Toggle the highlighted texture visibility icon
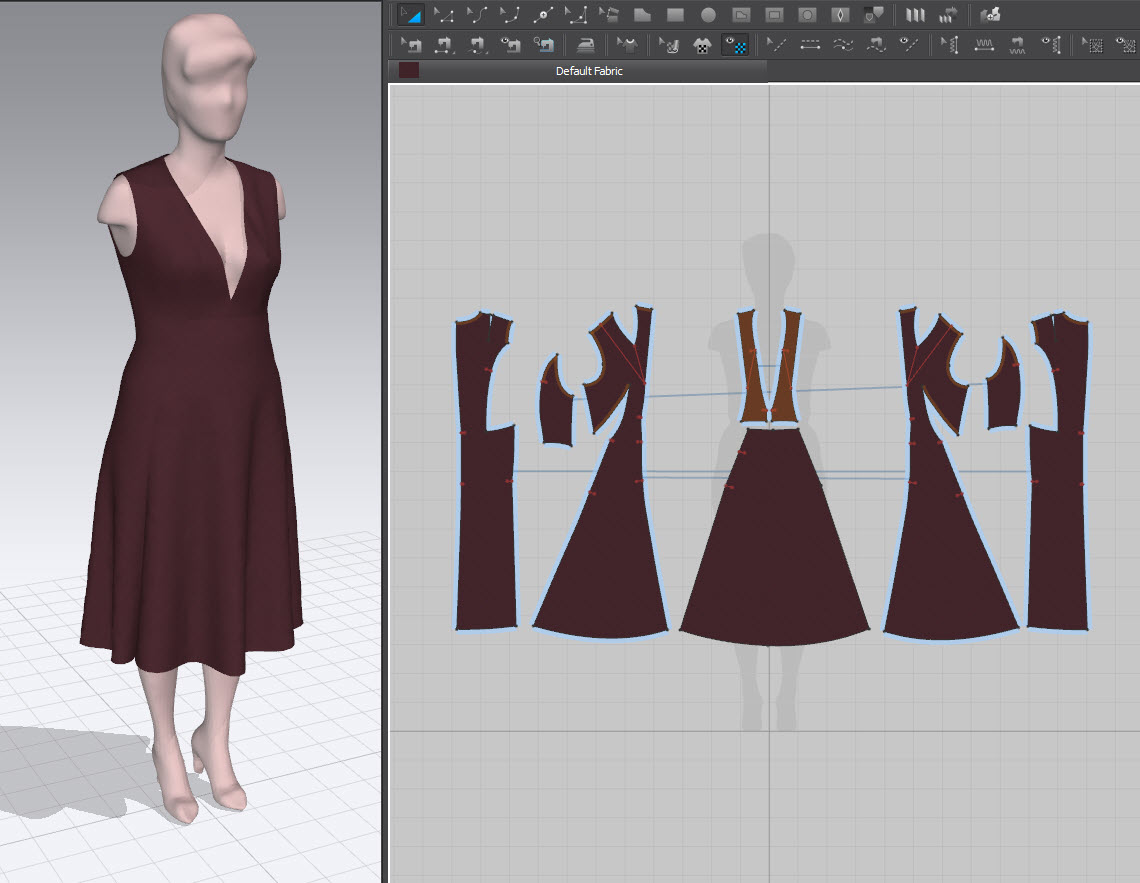 pos(735,45)
